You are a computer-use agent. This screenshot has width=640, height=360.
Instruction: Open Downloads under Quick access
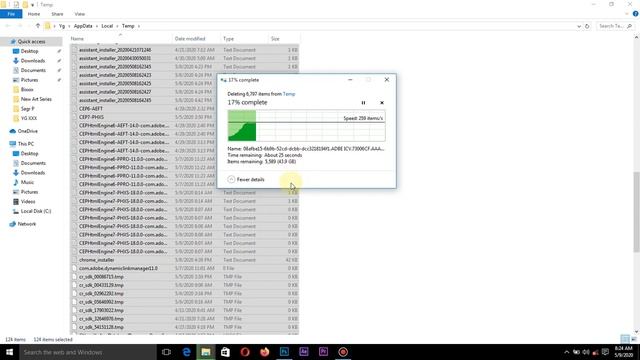(33, 61)
